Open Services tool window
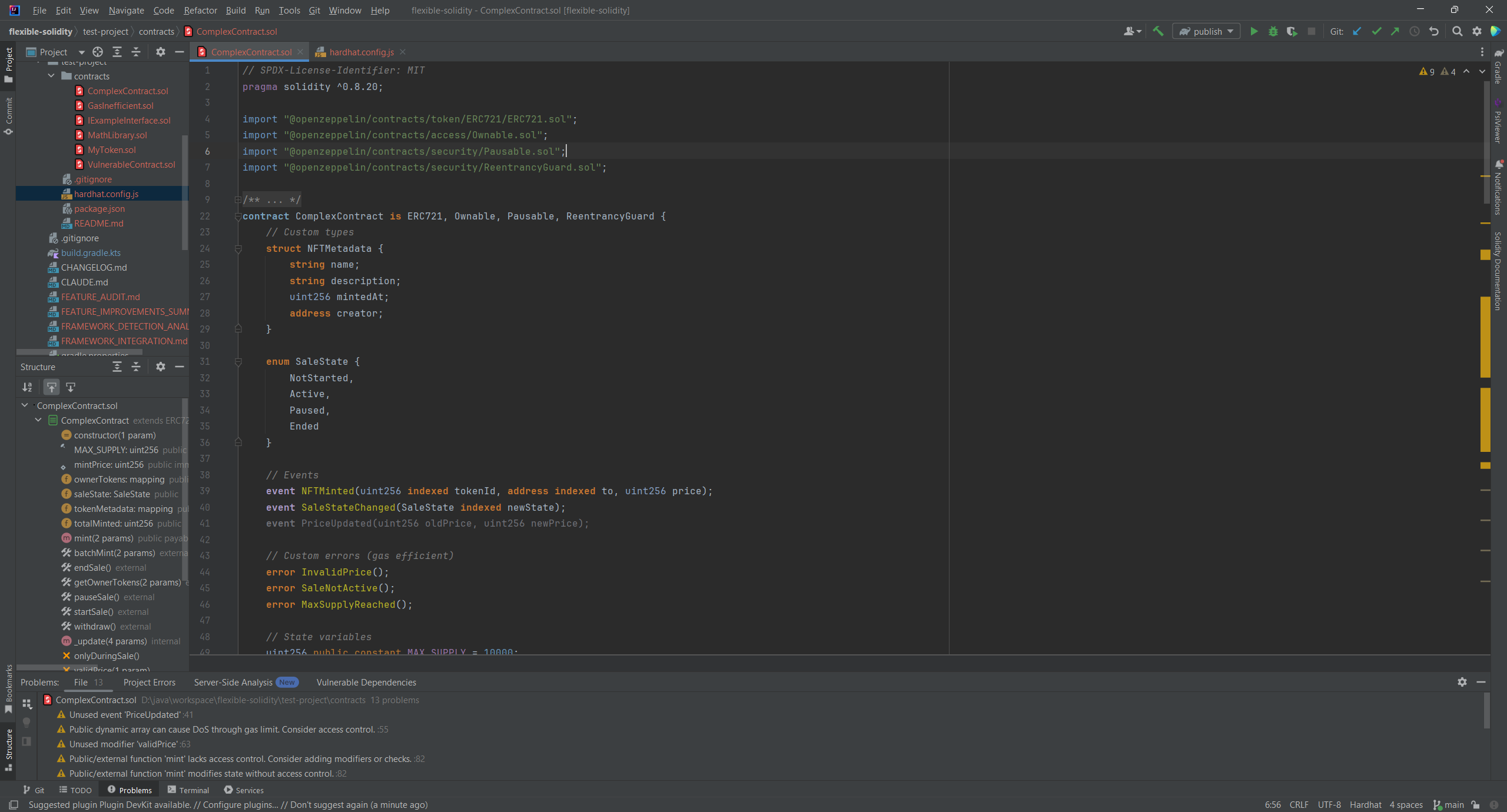The image size is (1507, 812). (x=244, y=790)
